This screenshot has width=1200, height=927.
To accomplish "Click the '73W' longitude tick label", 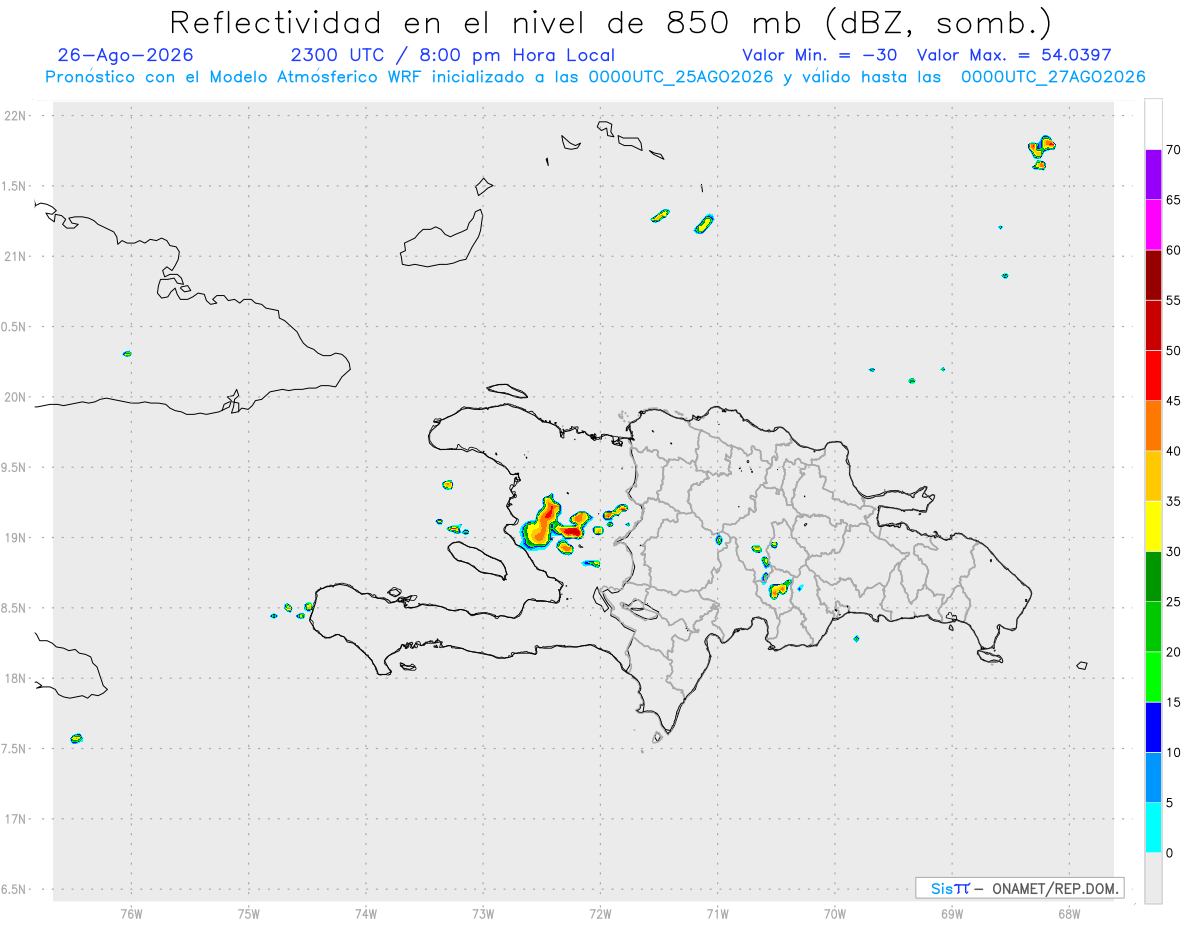I will click(x=483, y=913).
